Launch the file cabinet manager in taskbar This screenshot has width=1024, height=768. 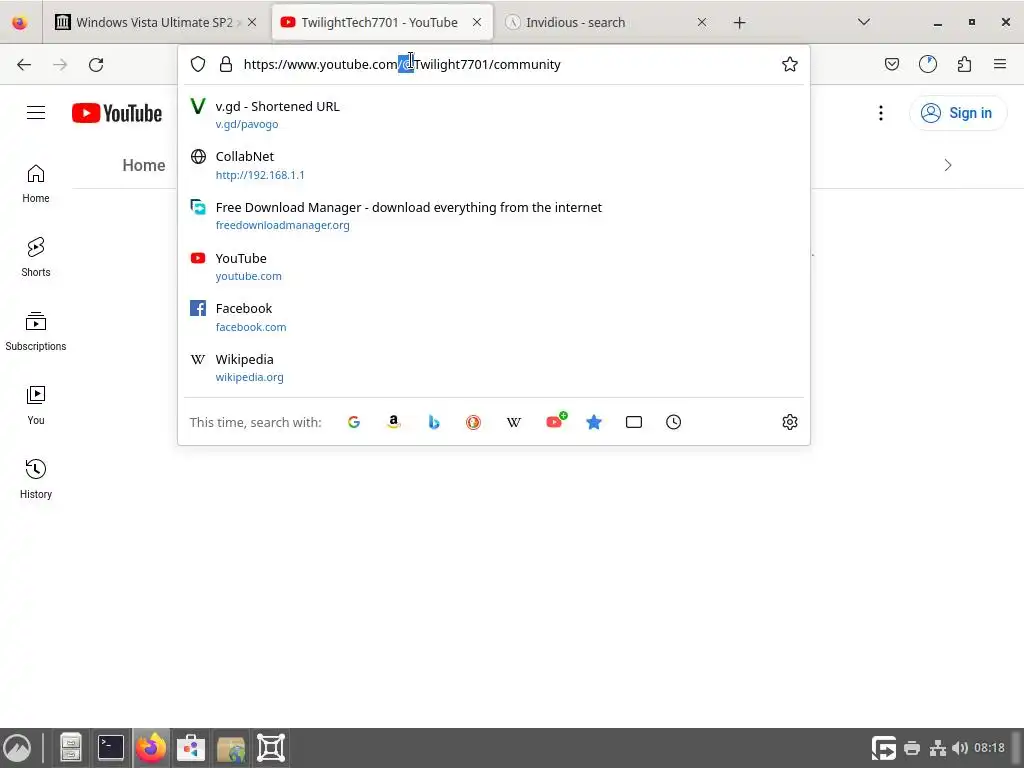pos(70,748)
